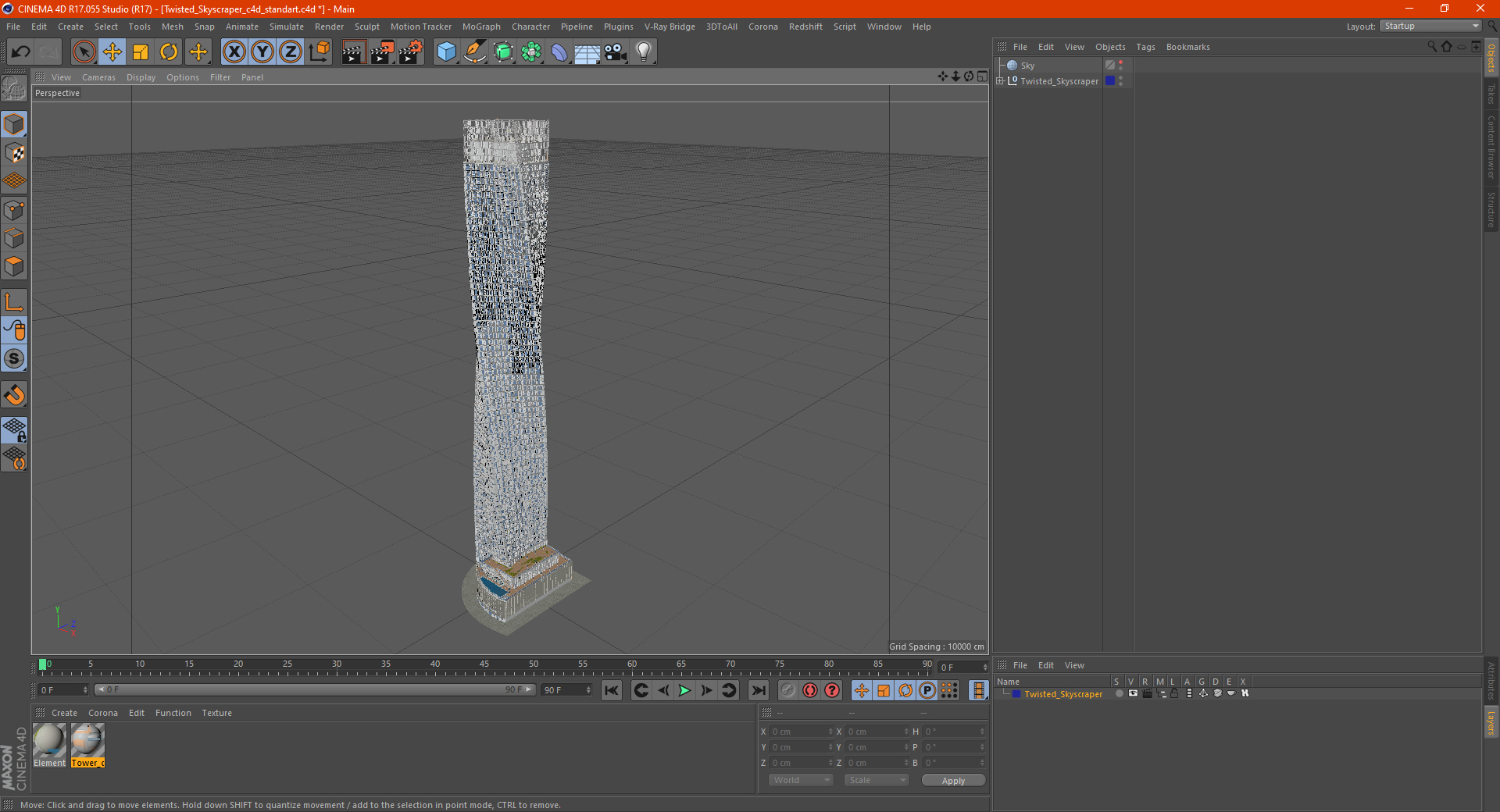
Task: Toggle Rotation keyframe recording button
Action: 905,690
